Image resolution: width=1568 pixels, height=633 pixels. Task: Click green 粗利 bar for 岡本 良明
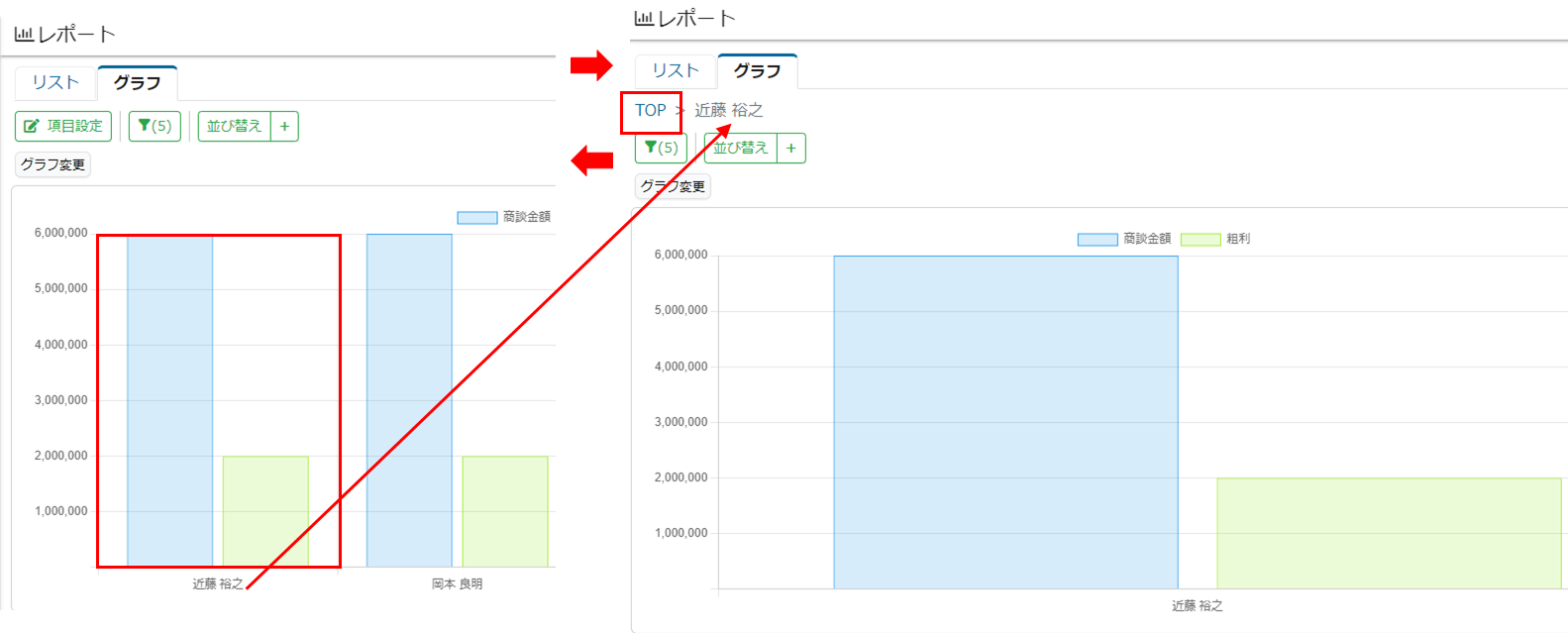click(x=505, y=511)
